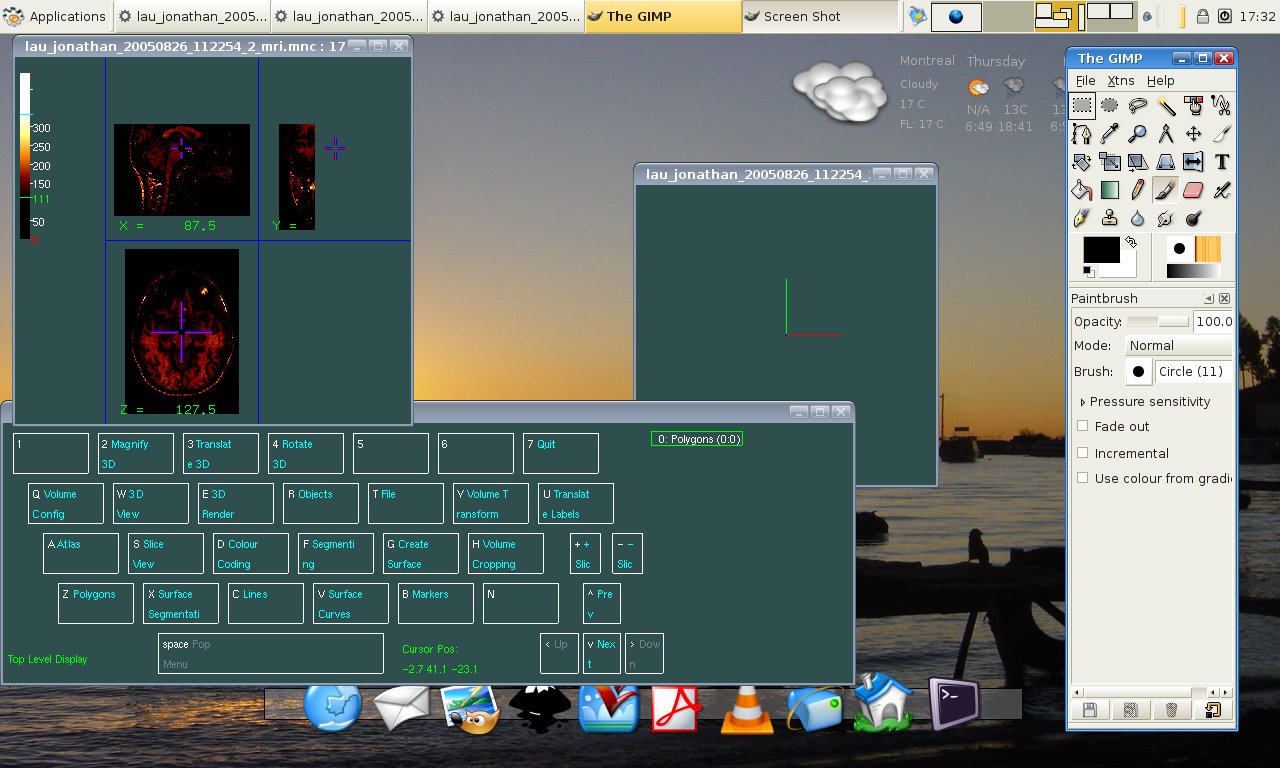Viewport: 1280px width, 768px height.
Task: Choose the Crop knife tool
Action: tap(1221, 133)
